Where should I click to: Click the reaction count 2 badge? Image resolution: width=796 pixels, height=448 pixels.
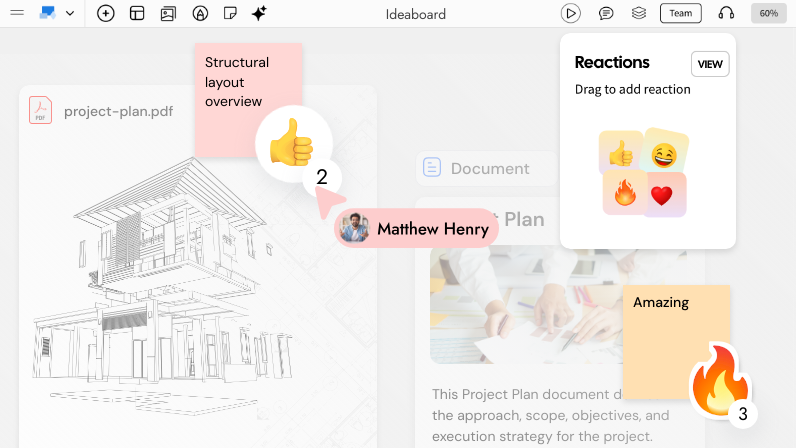[x=322, y=177]
